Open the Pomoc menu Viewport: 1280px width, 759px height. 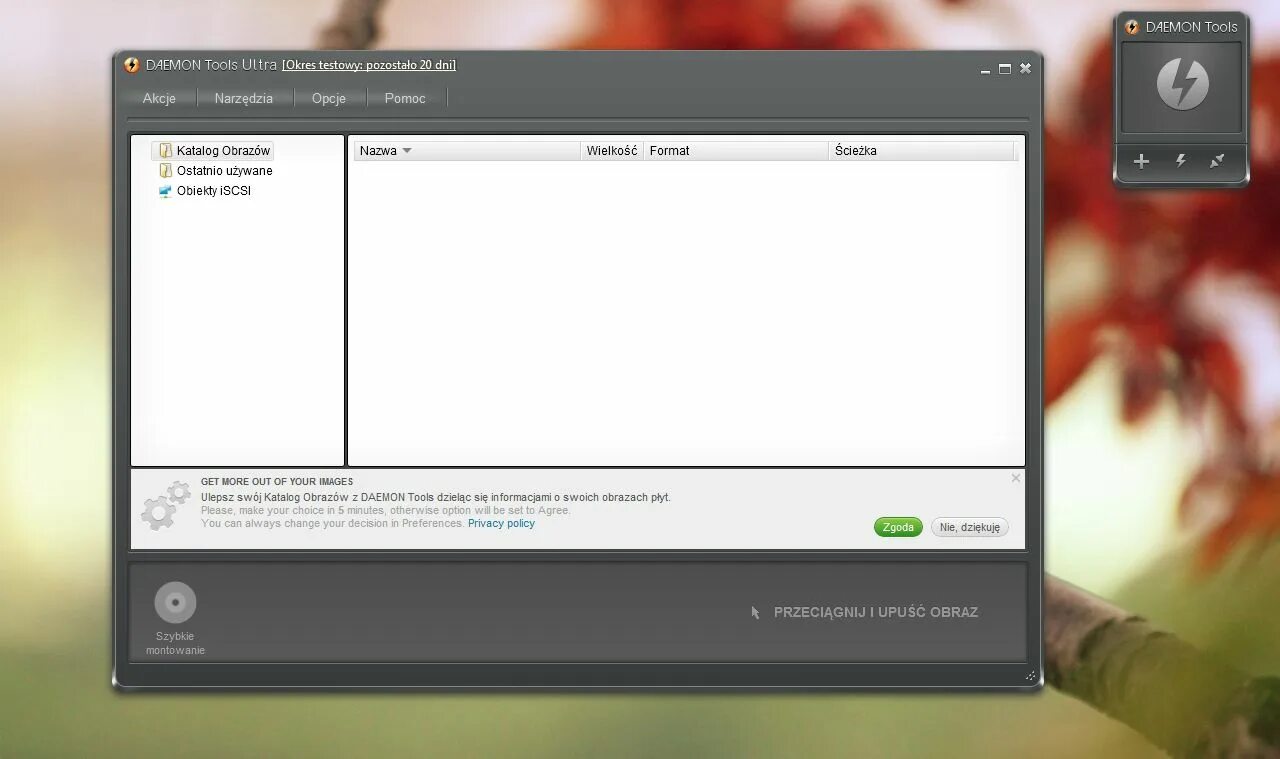(405, 98)
